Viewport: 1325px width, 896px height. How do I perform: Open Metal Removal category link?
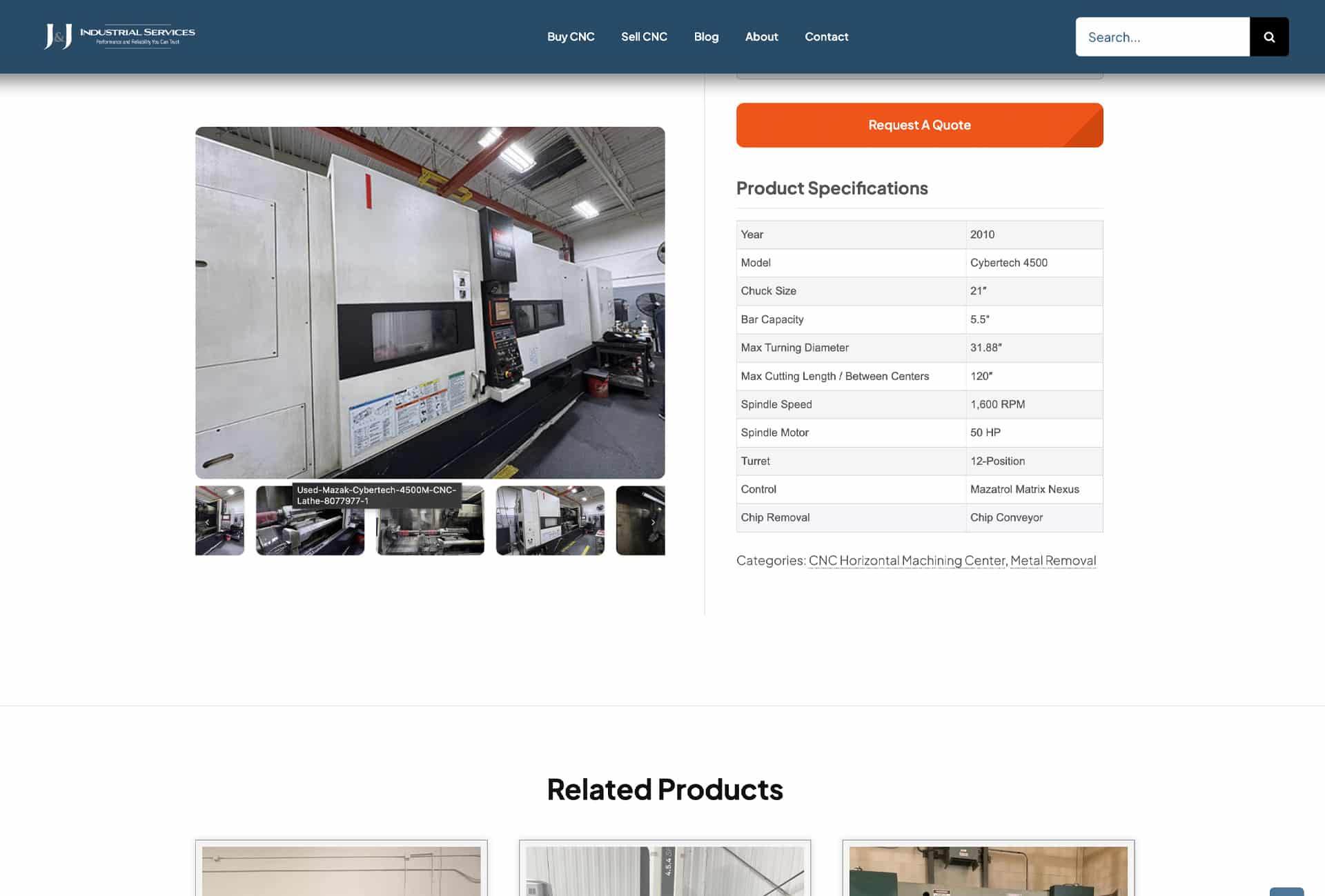1052,560
